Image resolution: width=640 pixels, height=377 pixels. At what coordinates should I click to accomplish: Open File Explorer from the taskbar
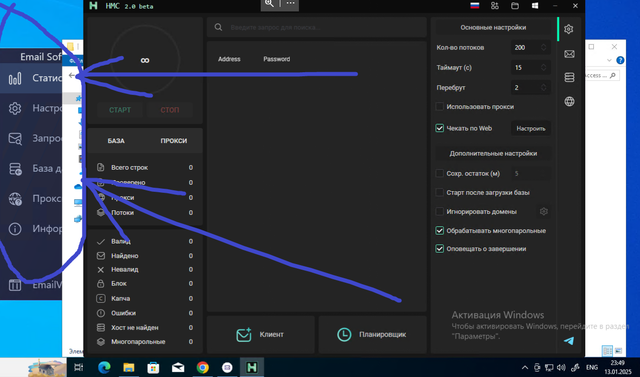coord(129,368)
